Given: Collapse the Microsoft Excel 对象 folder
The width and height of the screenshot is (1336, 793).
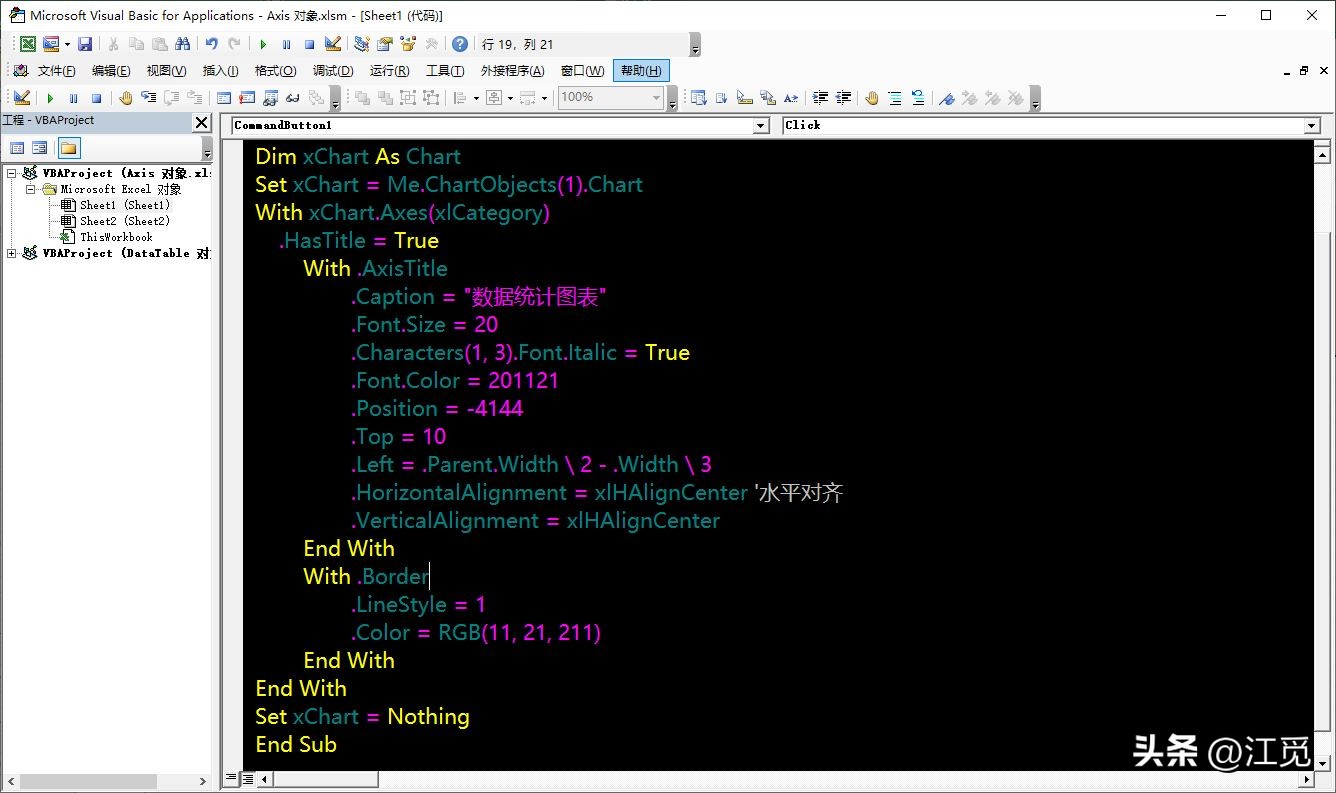Looking at the screenshot, I should coord(30,189).
